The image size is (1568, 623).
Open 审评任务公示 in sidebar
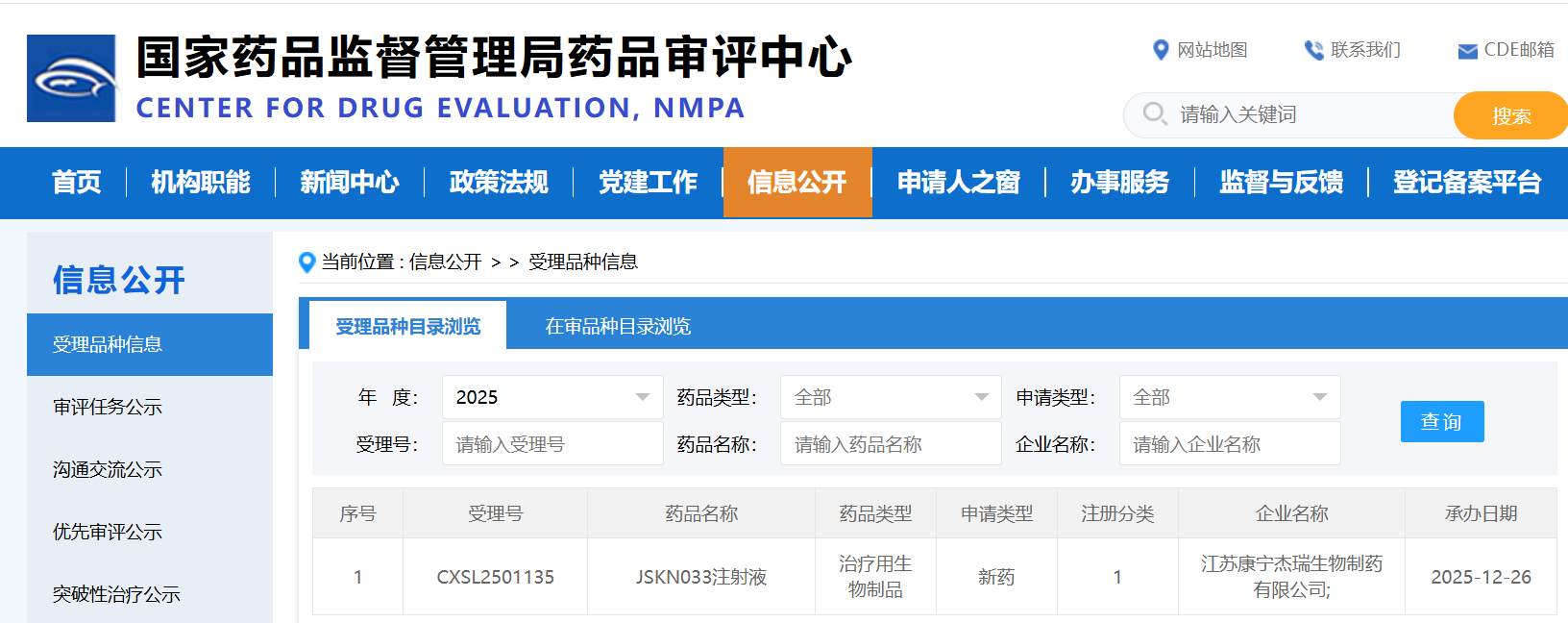tap(108, 407)
